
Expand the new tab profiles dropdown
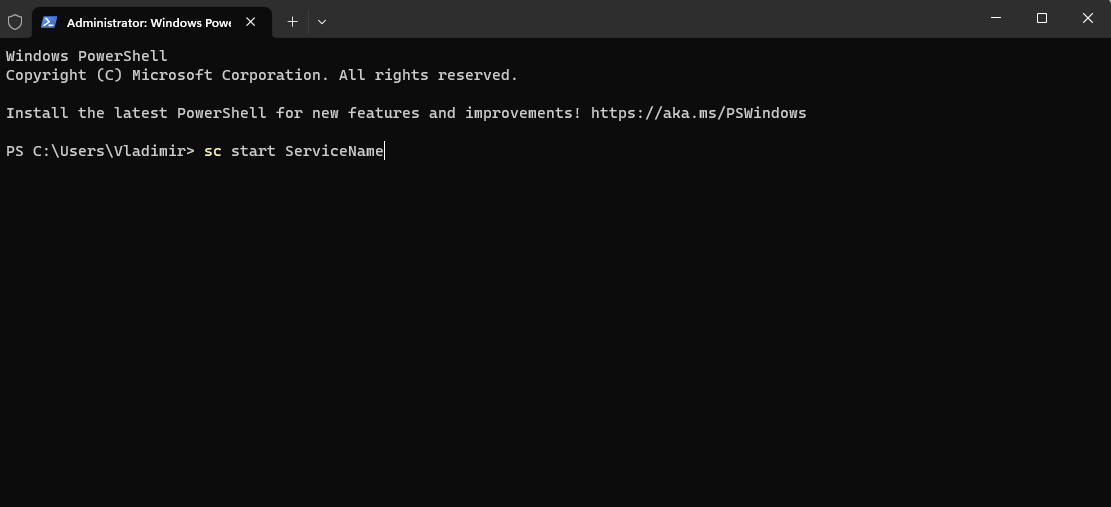(321, 21)
